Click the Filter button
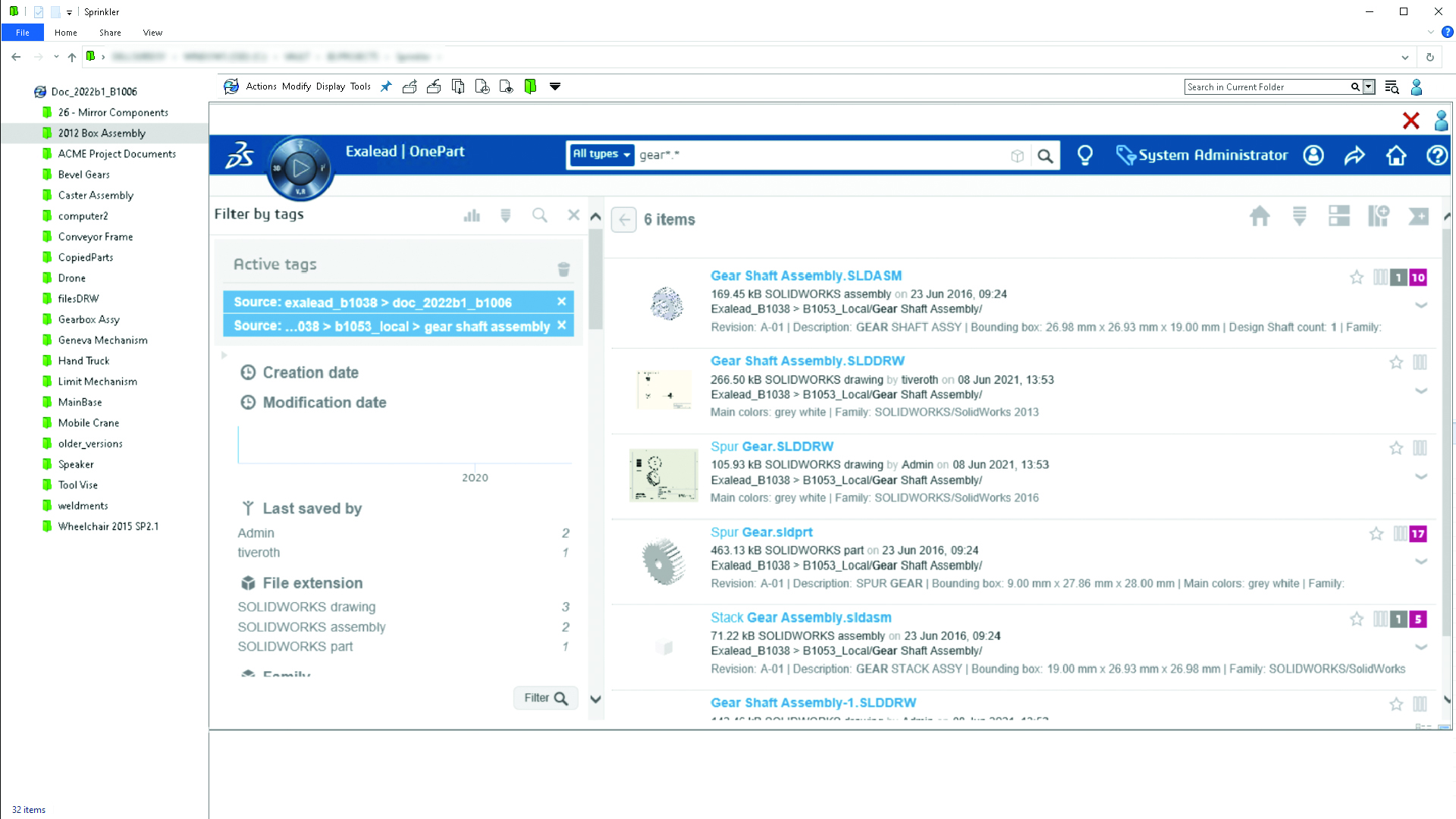This screenshot has height=819, width=1456. pyautogui.click(x=545, y=698)
